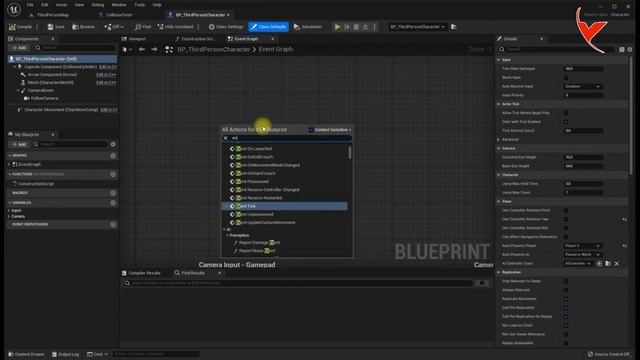Image resolution: width=640 pixels, height=360 pixels.
Task: Add new graph with plus icon
Action: (x=113, y=156)
